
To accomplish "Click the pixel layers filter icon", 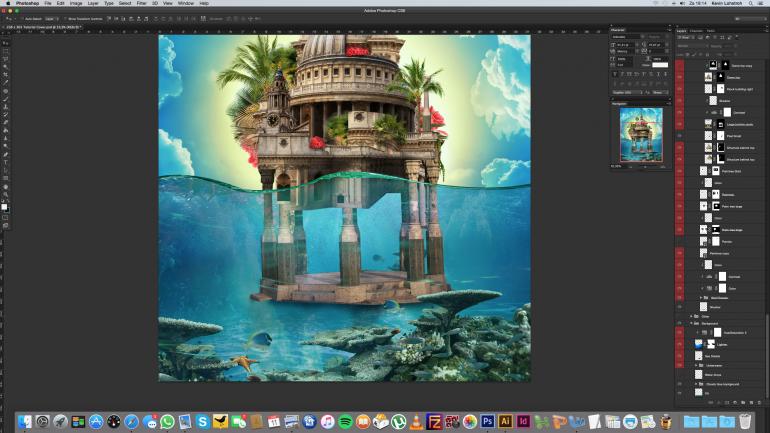I will pyautogui.click(x=700, y=37).
